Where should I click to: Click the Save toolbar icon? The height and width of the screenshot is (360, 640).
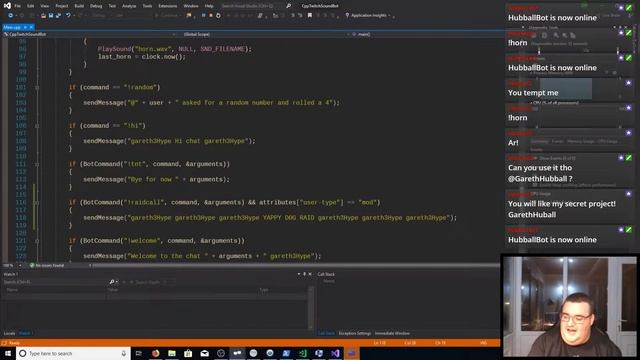click(x=51, y=16)
